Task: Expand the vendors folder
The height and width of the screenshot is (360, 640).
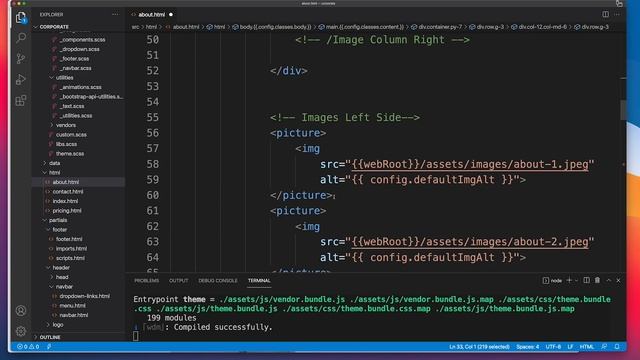Action: pyautogui.click(x=65, y=125)
